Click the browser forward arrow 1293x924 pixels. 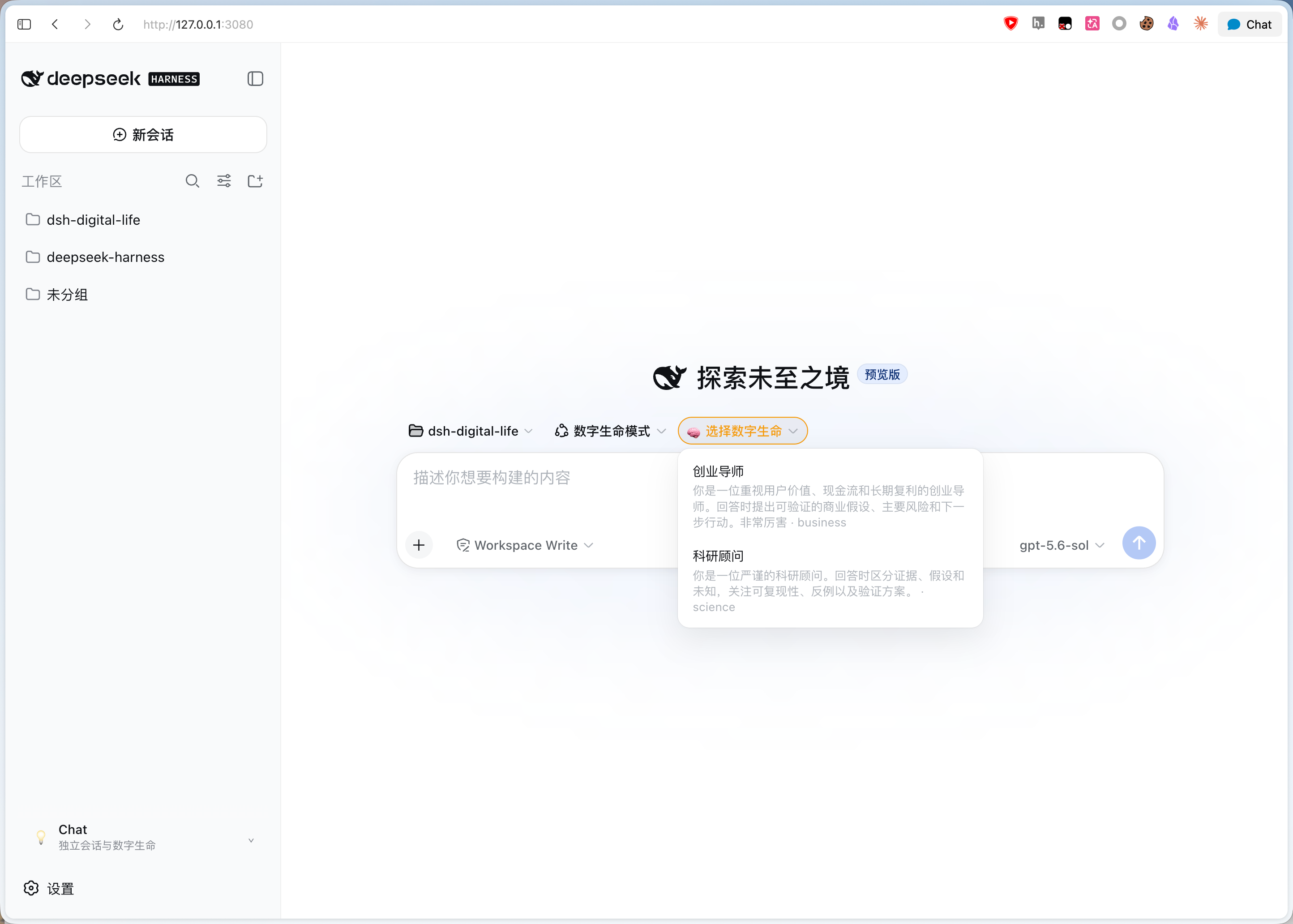pos(87,24)
